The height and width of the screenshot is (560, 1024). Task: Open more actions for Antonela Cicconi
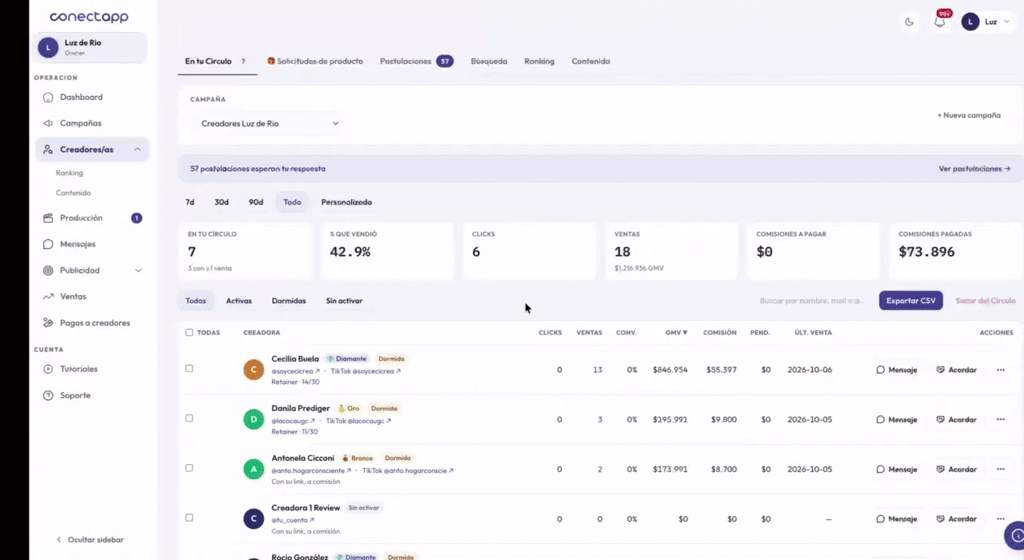point(1000,469)
